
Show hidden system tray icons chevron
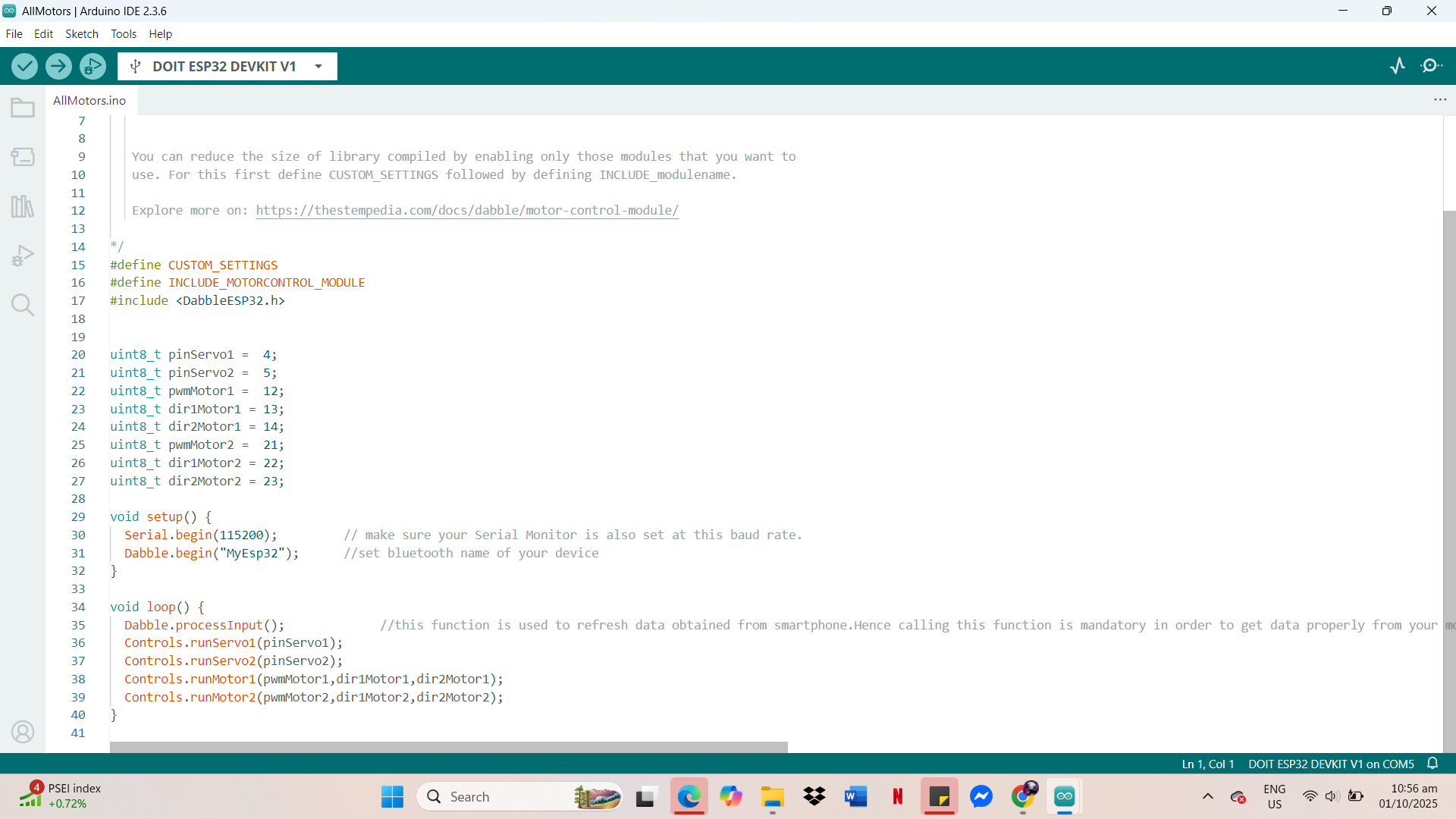1208,796
